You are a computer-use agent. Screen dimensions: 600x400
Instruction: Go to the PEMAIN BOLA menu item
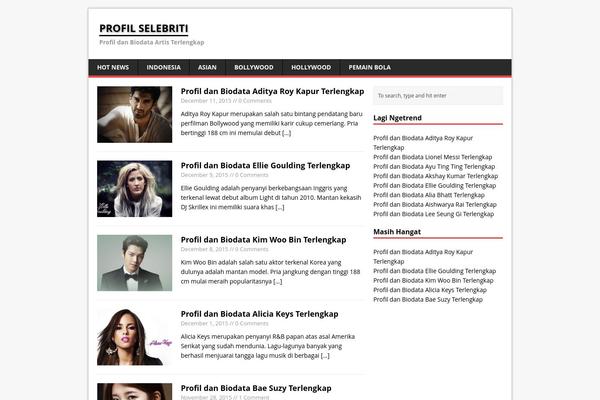click(x=369, y=67)
